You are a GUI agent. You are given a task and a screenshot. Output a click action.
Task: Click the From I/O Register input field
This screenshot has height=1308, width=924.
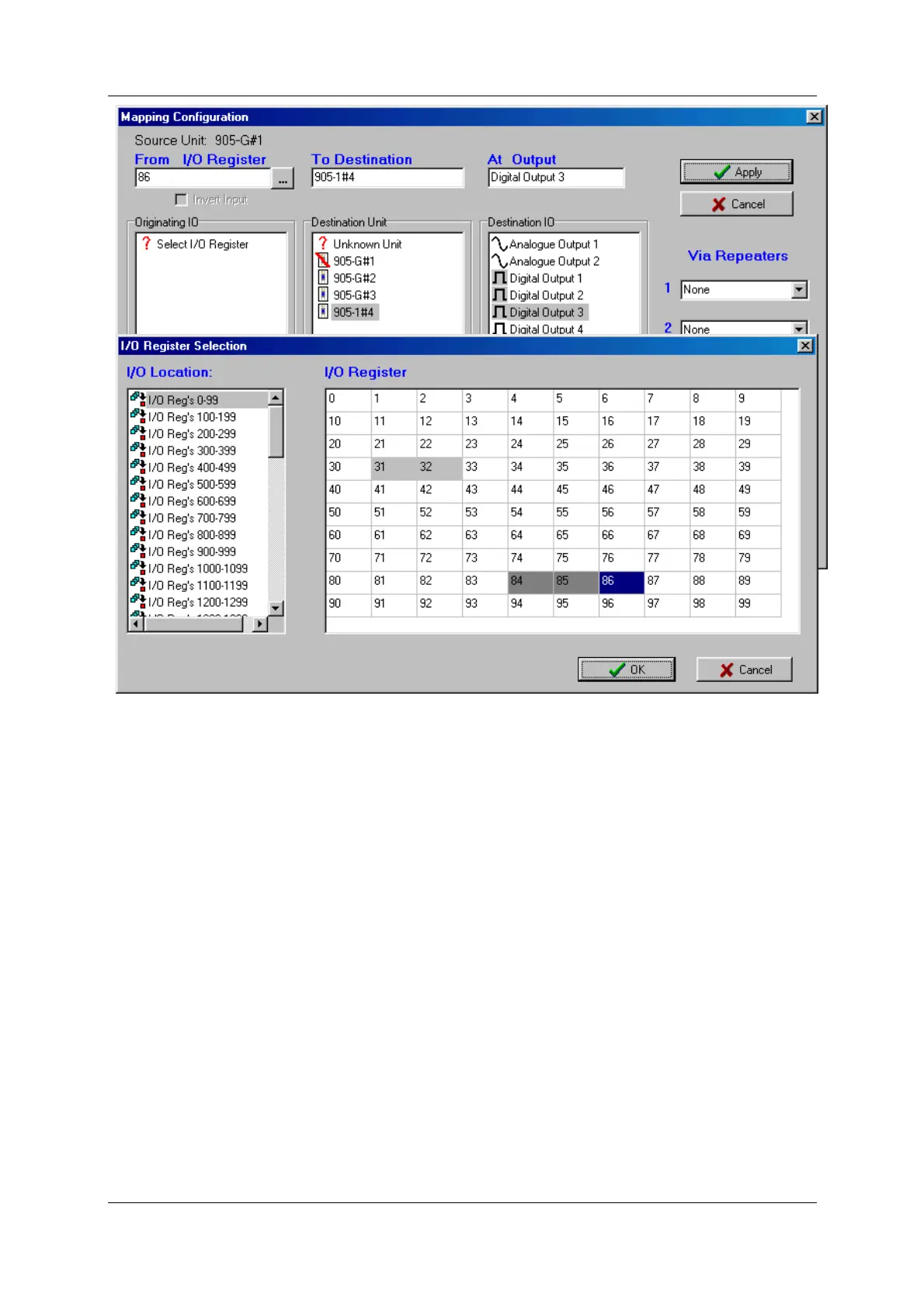[x=203, y=178]
